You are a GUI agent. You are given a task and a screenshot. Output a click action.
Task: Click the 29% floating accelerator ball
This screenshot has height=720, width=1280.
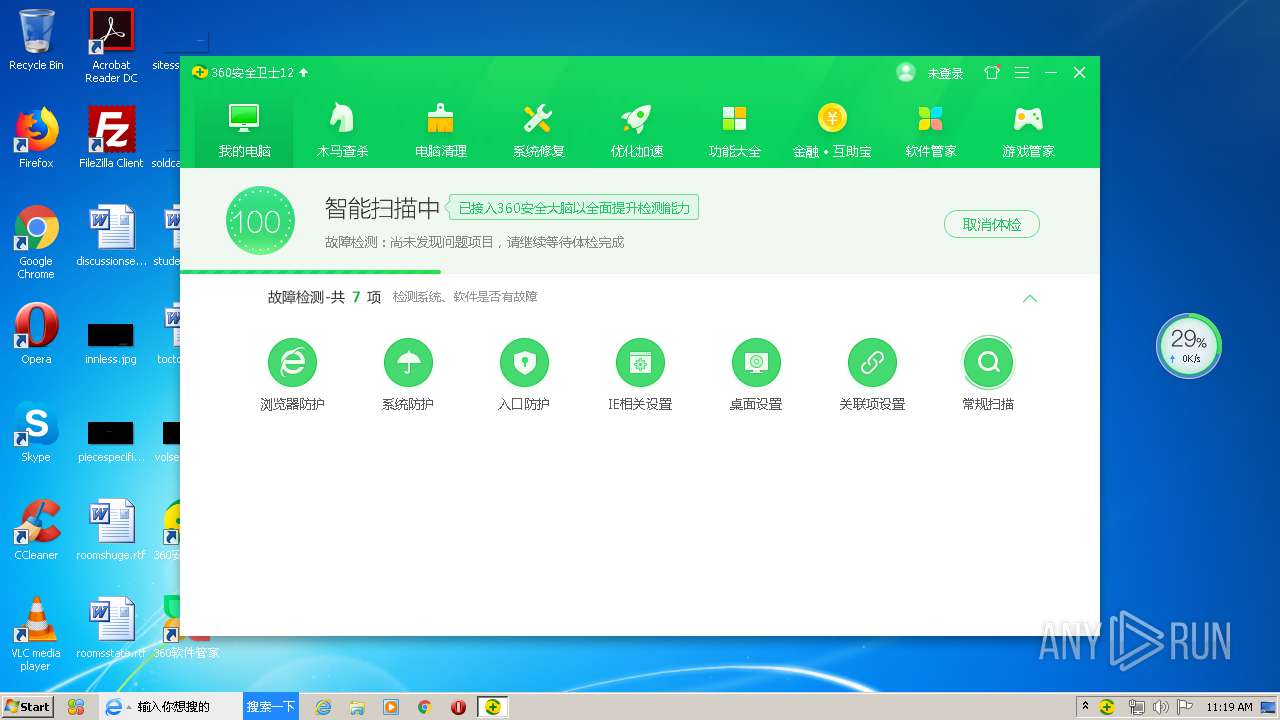(x=1189, y=345)
